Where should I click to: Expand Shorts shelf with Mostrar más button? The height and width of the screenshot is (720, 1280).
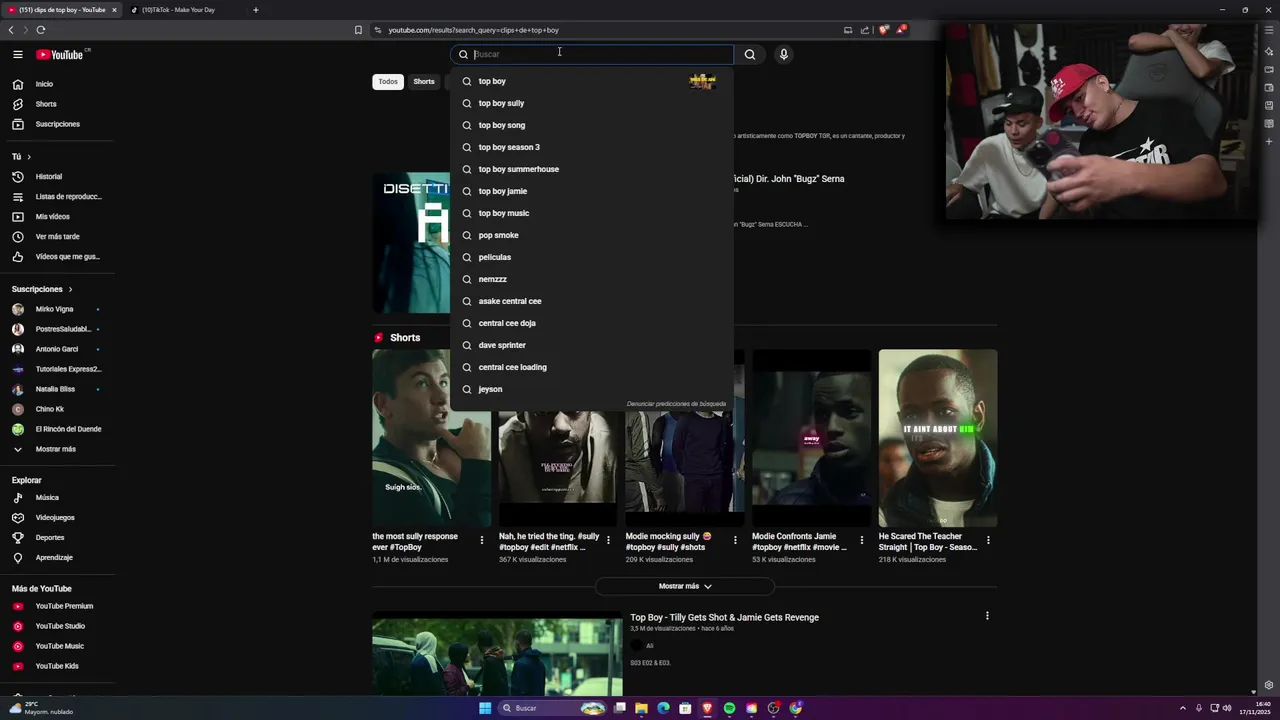tap(685, 586)
